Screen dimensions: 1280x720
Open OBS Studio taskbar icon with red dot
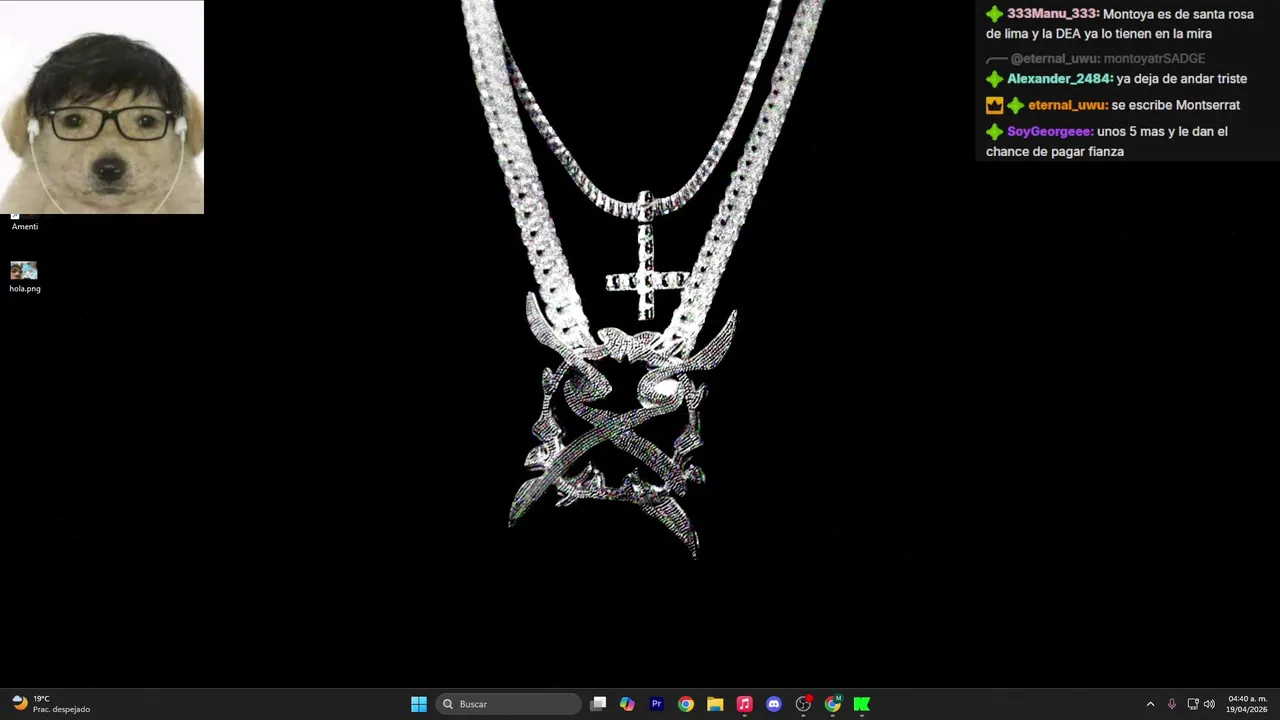pyautogui.click(x=803, y=704)
